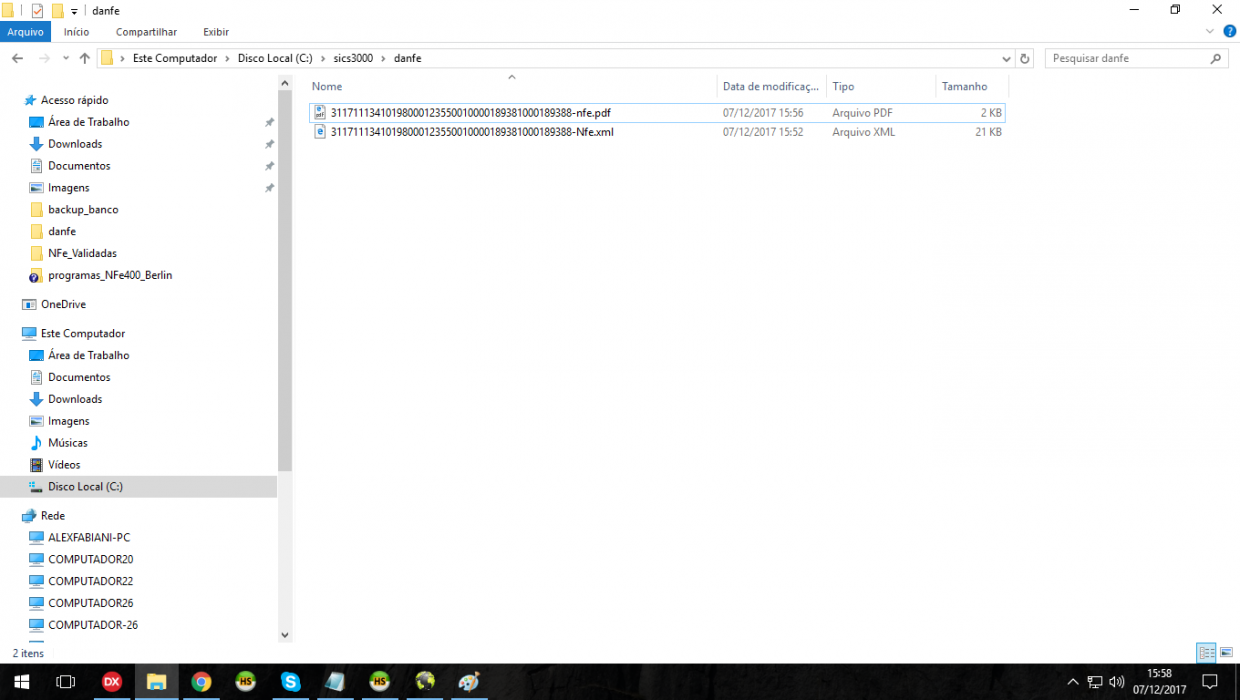This screenshot has width=1240, height=700.
Task: Open the Action Center notifications
Action: click(1209, 682)
